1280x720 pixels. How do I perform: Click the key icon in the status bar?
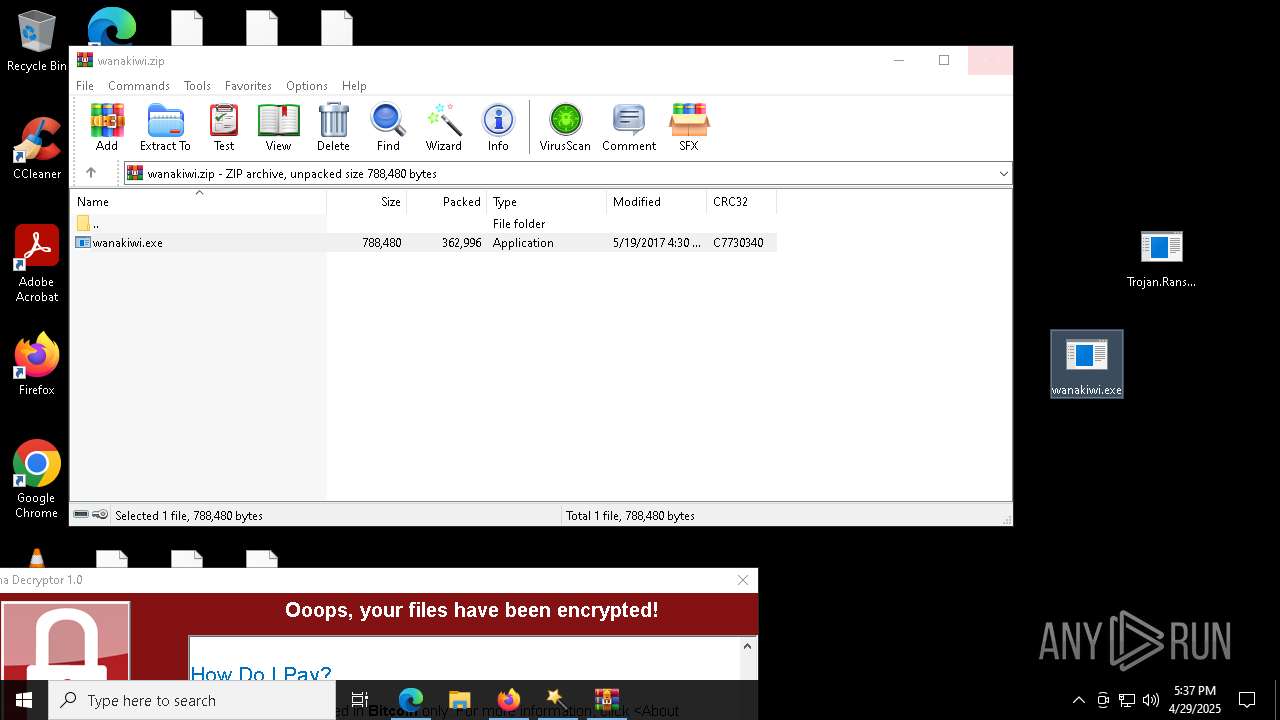[100, 515]
